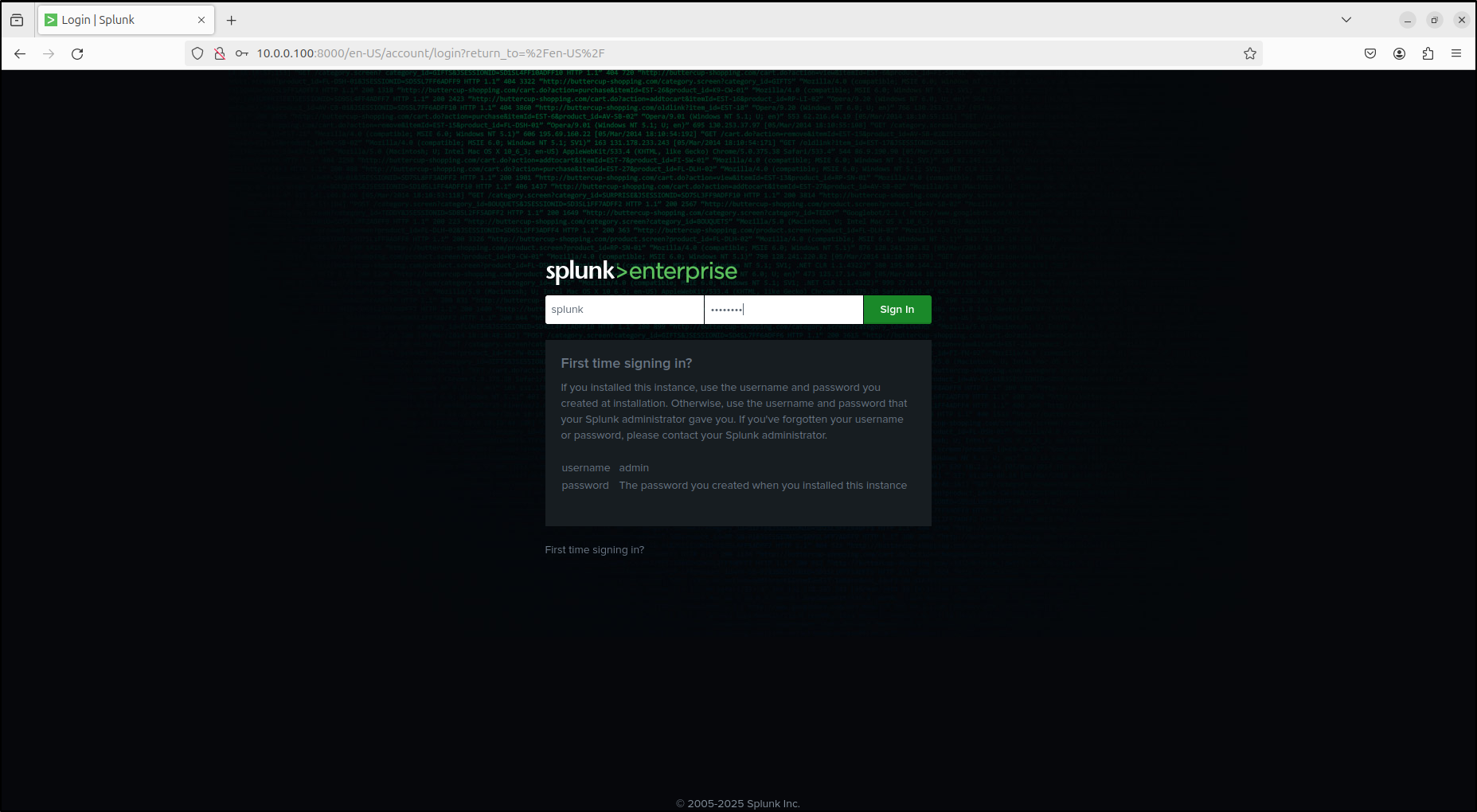This screenshot has width=1477, height=812.
Task: Click the green Sign In button
Action: (897, 310)
